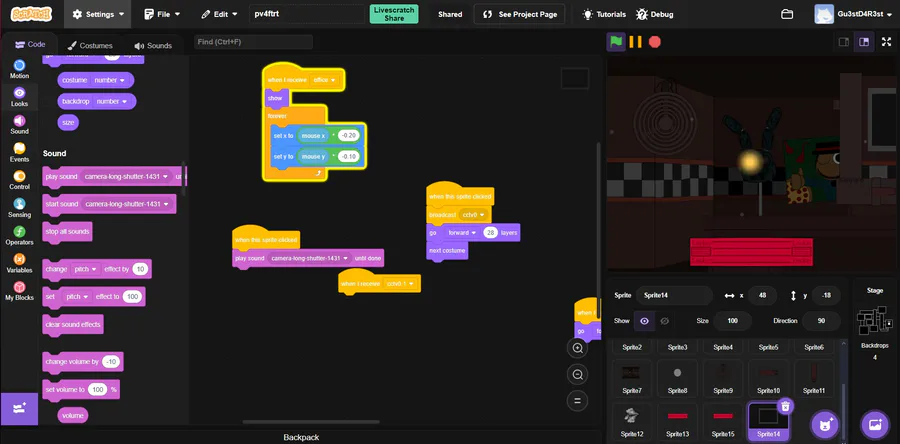Viewport: 900px width, 444px height.
Task: Switch to the Code tab
Action: [30, 45]
